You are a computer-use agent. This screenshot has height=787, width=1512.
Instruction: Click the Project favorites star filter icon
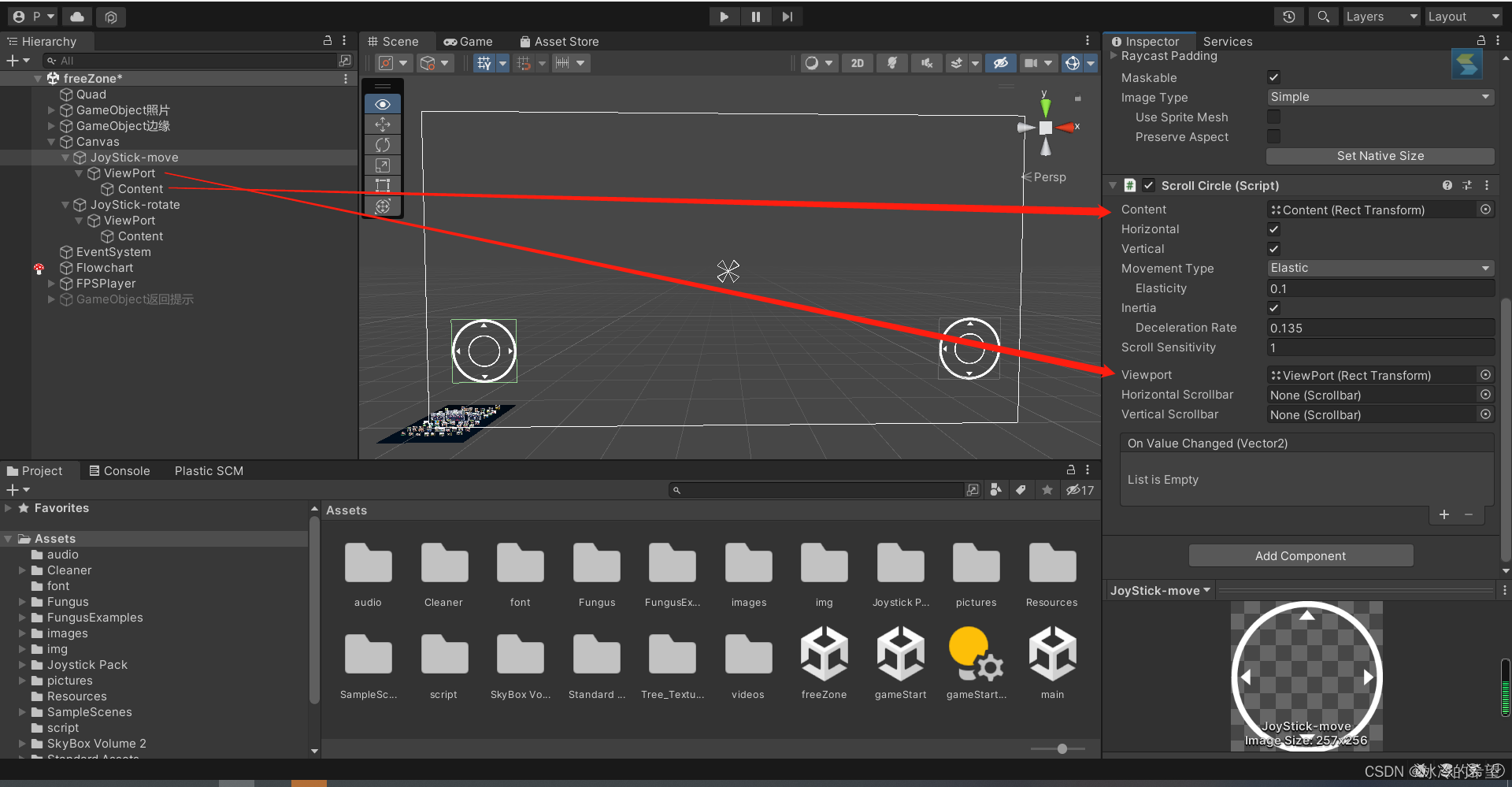[x=1047, y=490]
